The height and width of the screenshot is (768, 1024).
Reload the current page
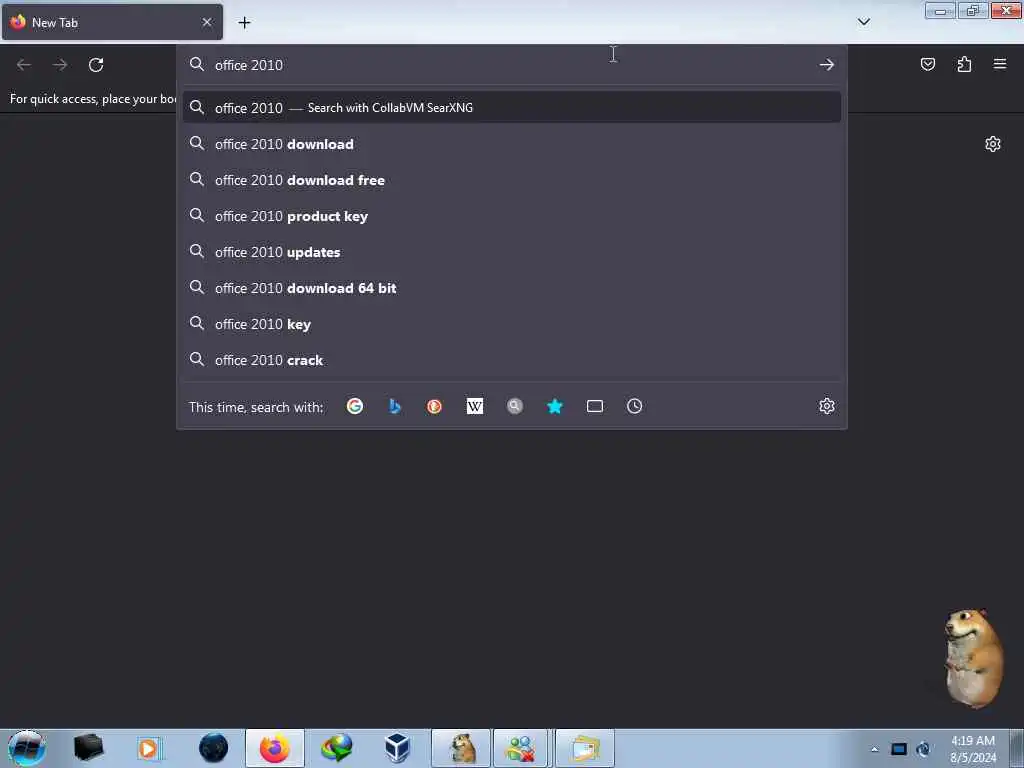click(x=96, y=65)
